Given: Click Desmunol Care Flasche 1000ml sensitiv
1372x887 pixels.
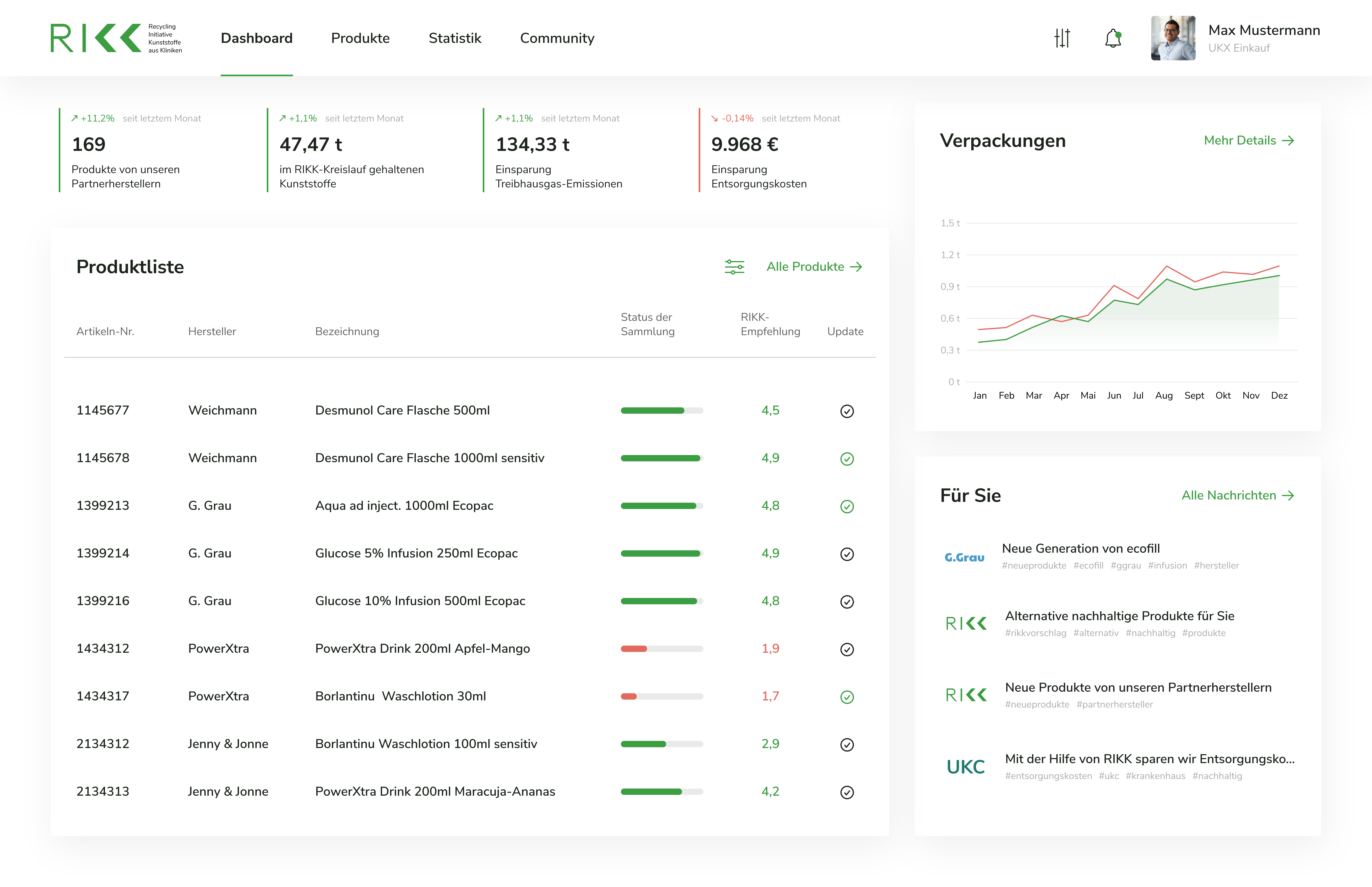Looking at the screenshot, I should (x=430, y=458).
